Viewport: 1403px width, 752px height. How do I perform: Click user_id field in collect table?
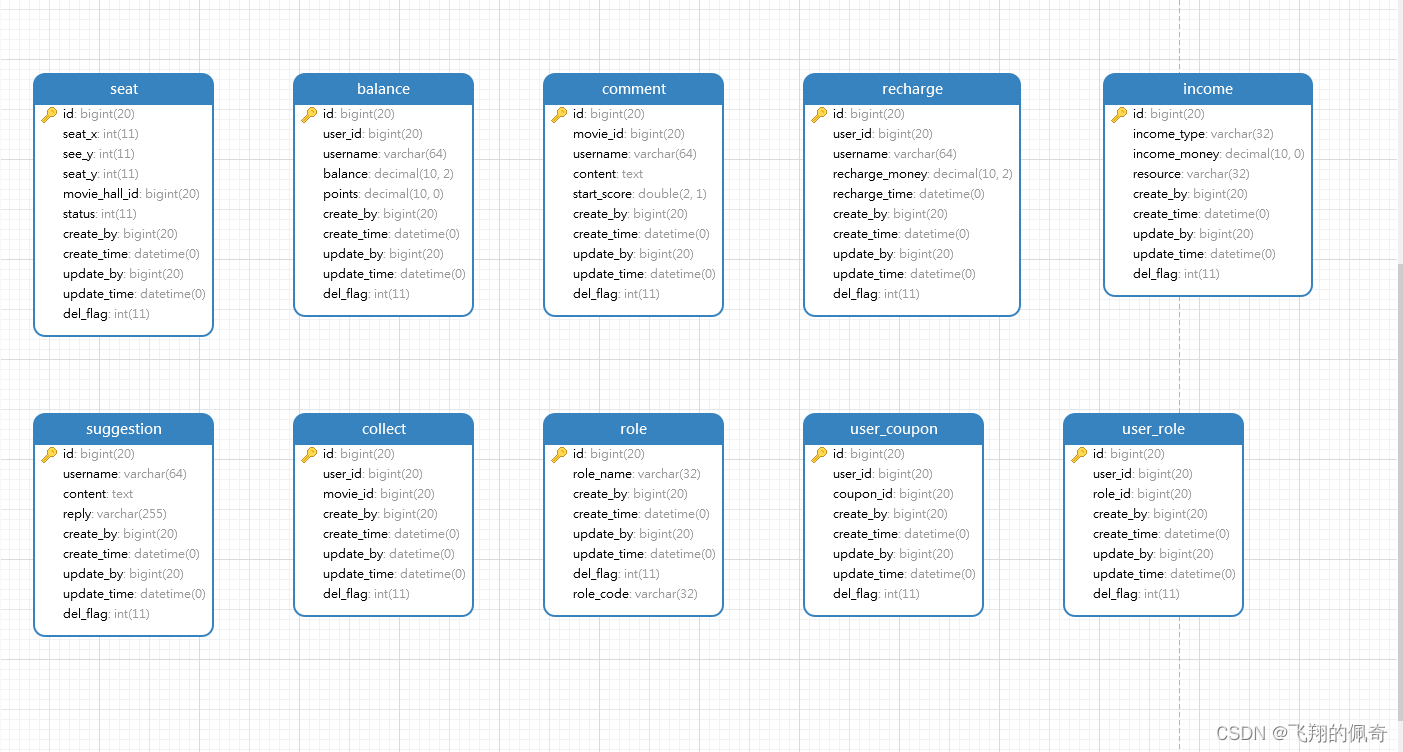coord(373,474)
